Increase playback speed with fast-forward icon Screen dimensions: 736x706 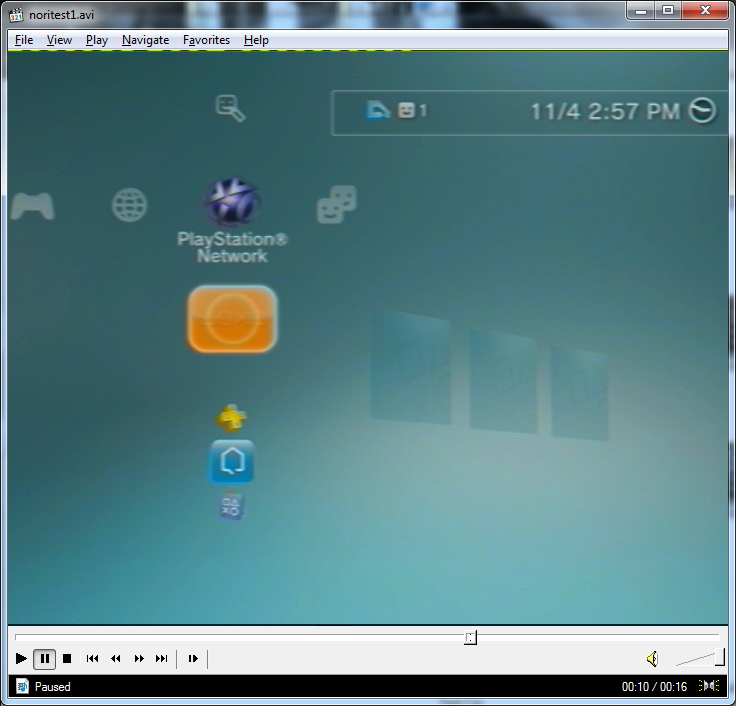pos(139,658)
